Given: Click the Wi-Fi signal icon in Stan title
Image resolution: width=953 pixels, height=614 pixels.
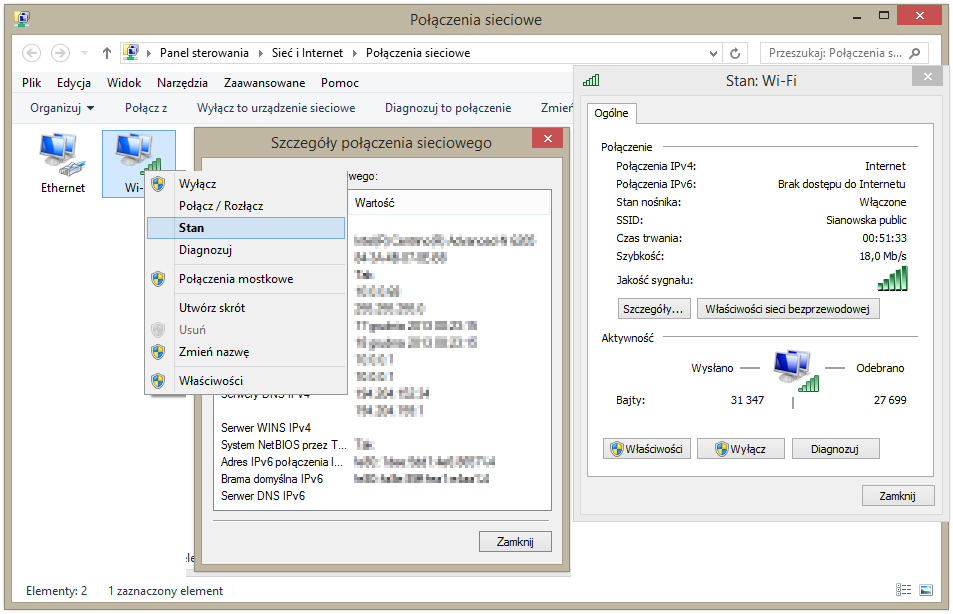Looking at the screenshot, I should tap(591, 80).
